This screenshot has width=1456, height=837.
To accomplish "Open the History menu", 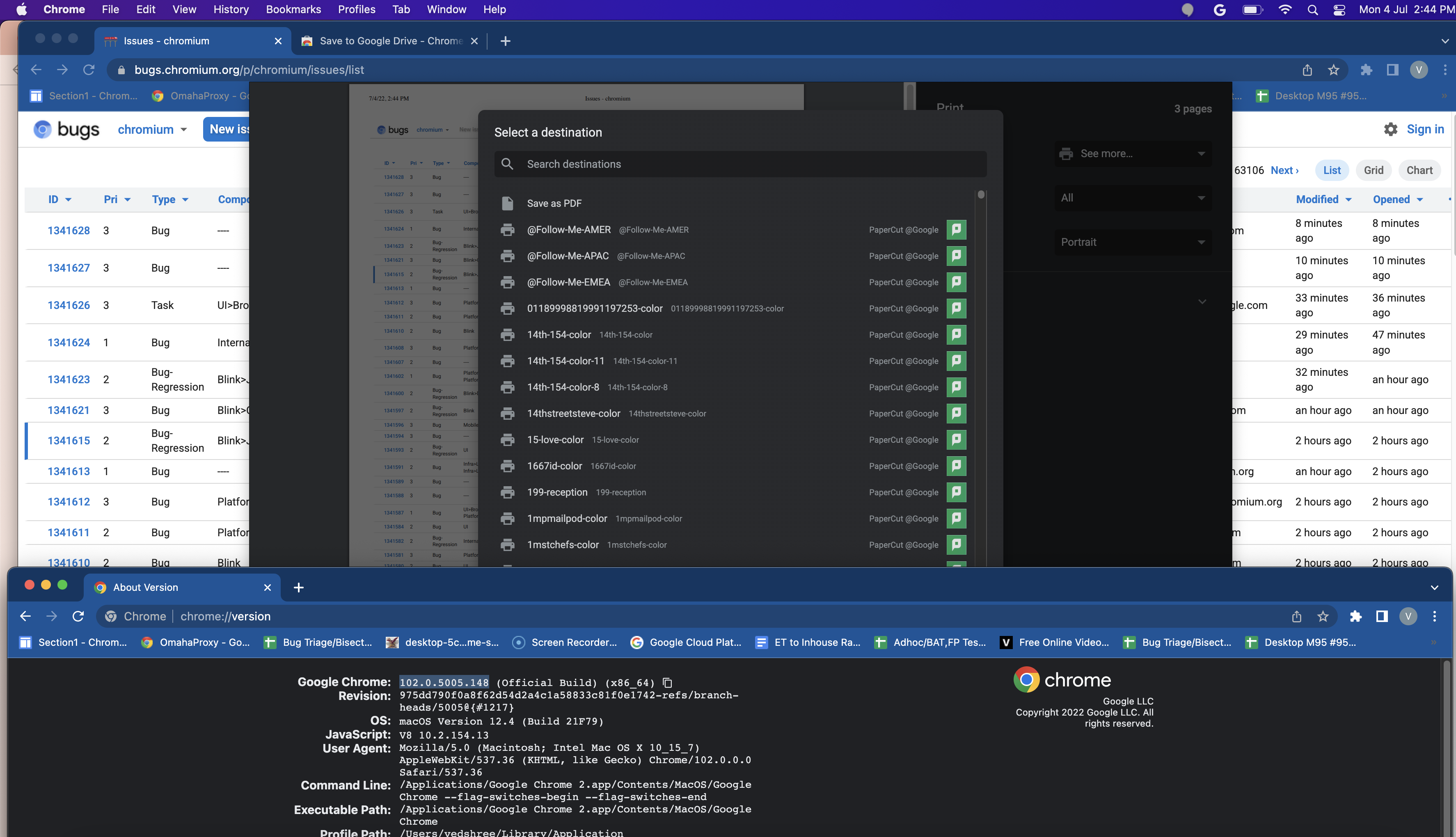I will point(231,10).
